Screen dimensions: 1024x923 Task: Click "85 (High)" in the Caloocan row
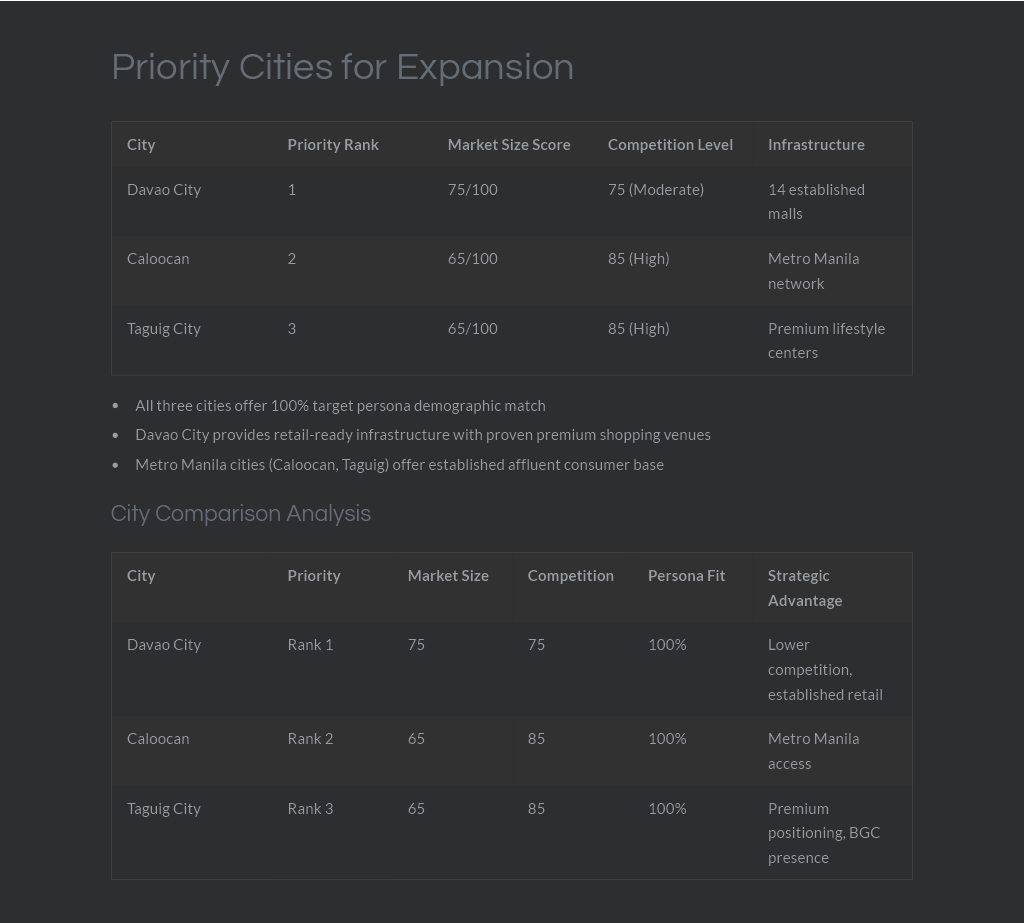pos(639,259)
